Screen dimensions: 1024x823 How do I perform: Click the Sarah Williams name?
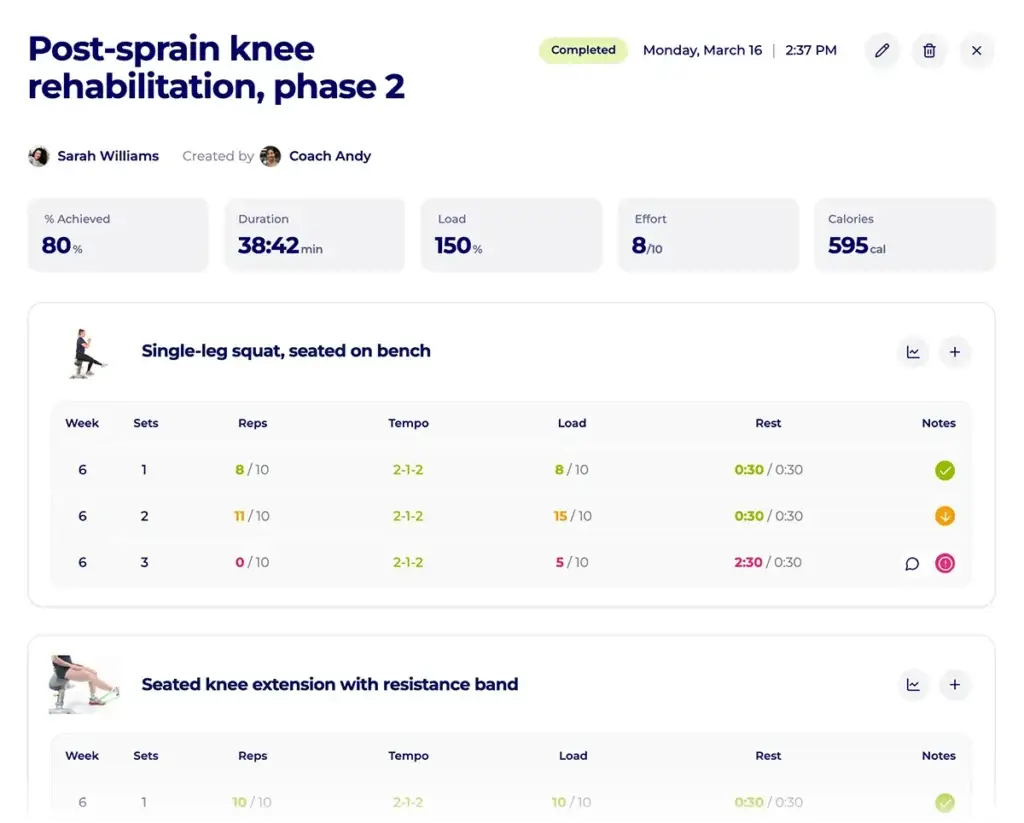pyautogui.click(x=108, y=156)
